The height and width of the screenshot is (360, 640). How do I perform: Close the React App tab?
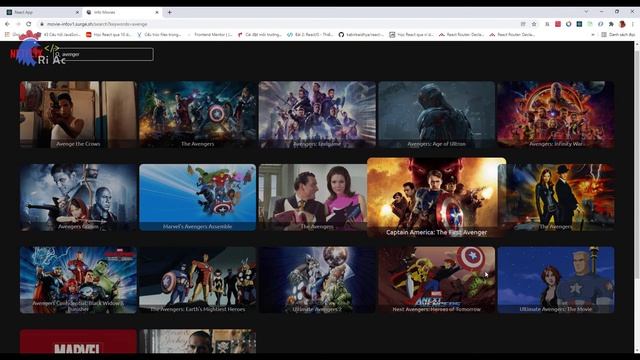[78, 12]
